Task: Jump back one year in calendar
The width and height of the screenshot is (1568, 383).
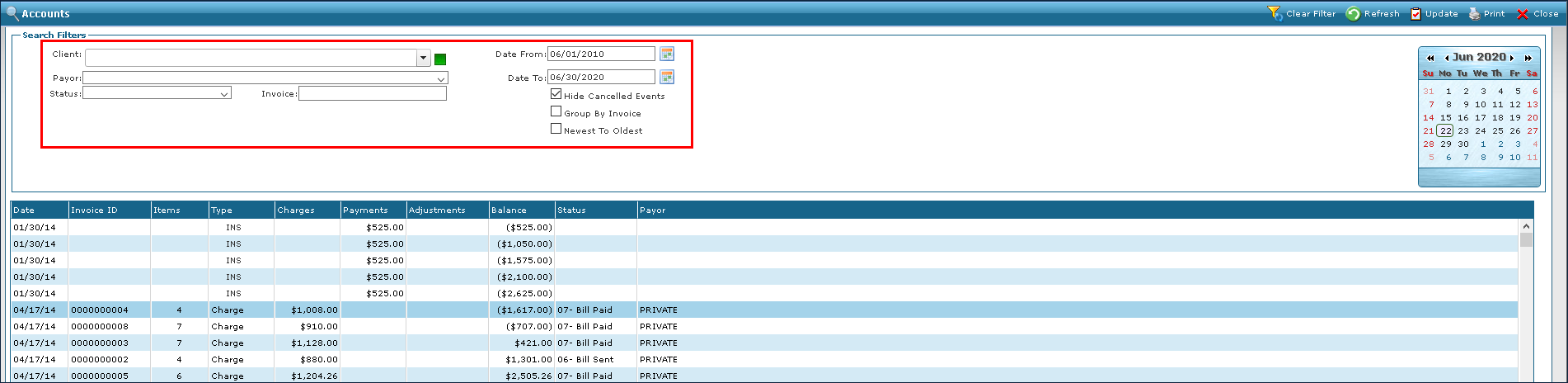Action: tap(1430, 58)
